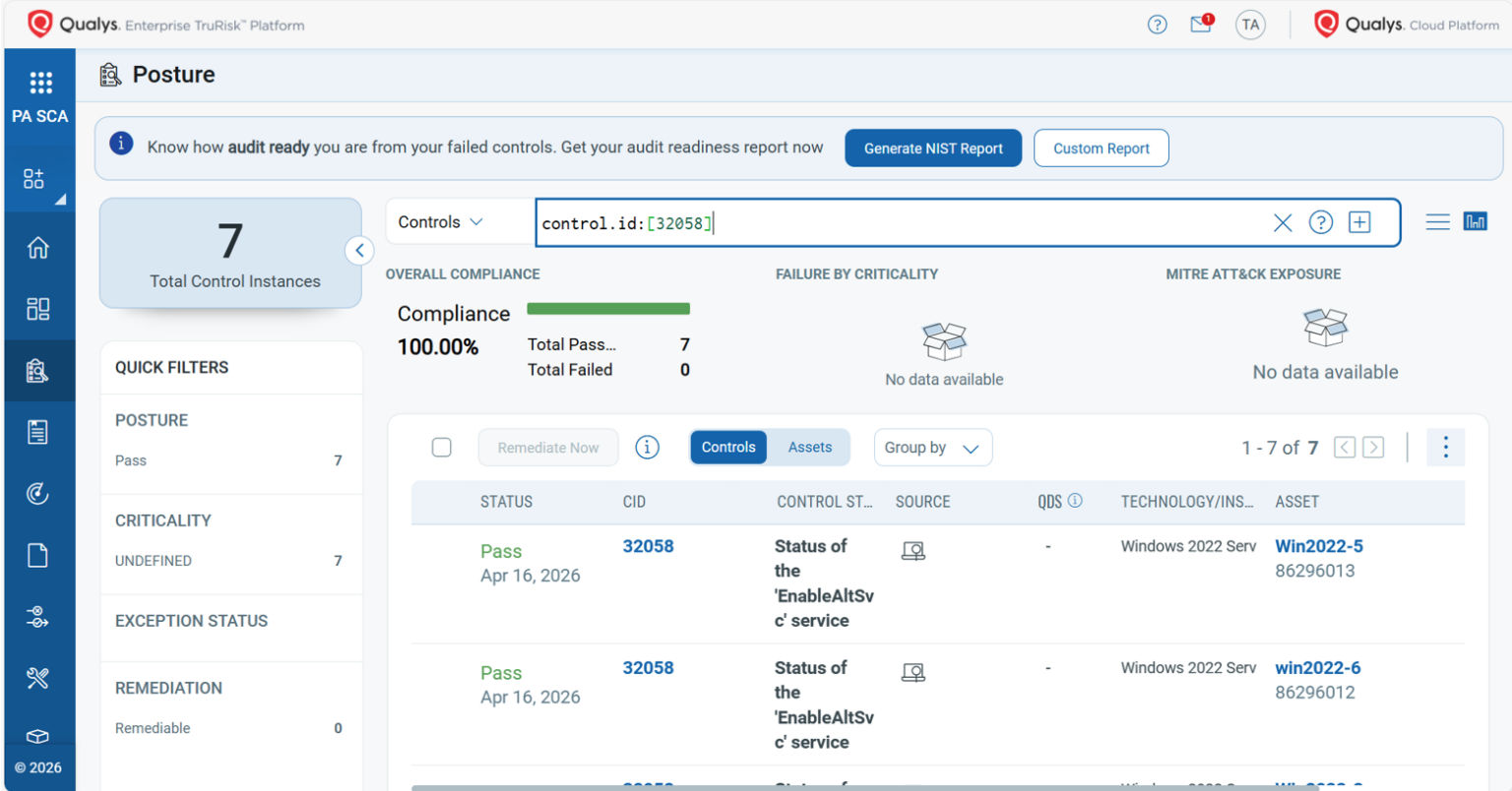Open the radar scan sidebar icon
The height and width of the screenshot is (791, 1512).
coord(37,494)
